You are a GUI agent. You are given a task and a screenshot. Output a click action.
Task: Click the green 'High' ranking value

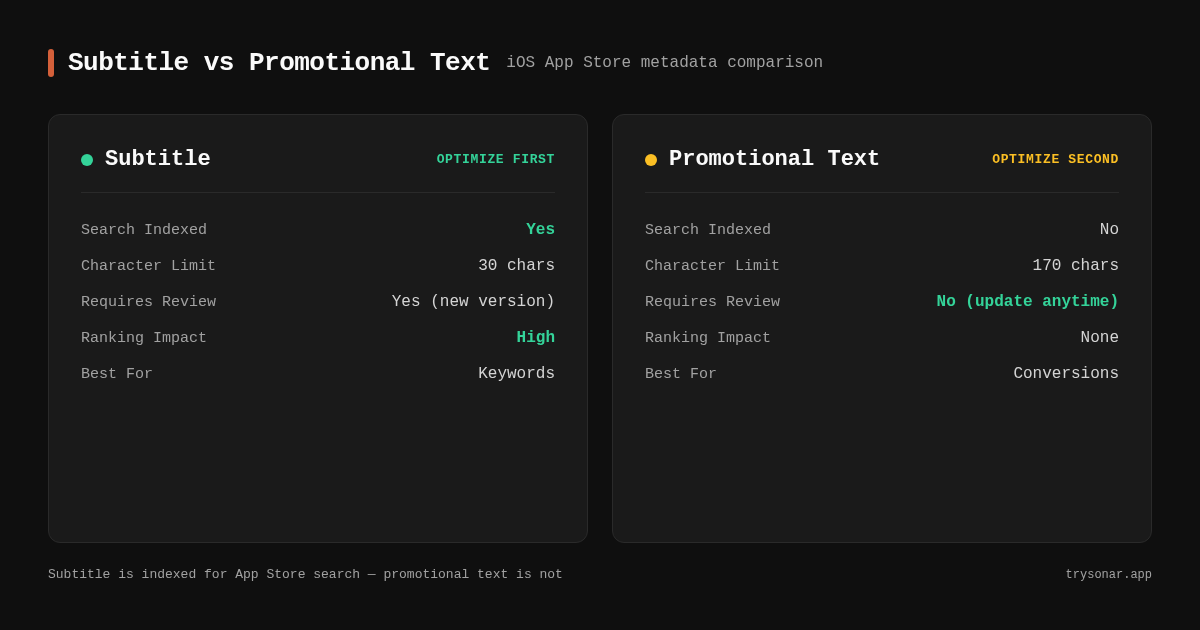[536, 338]
